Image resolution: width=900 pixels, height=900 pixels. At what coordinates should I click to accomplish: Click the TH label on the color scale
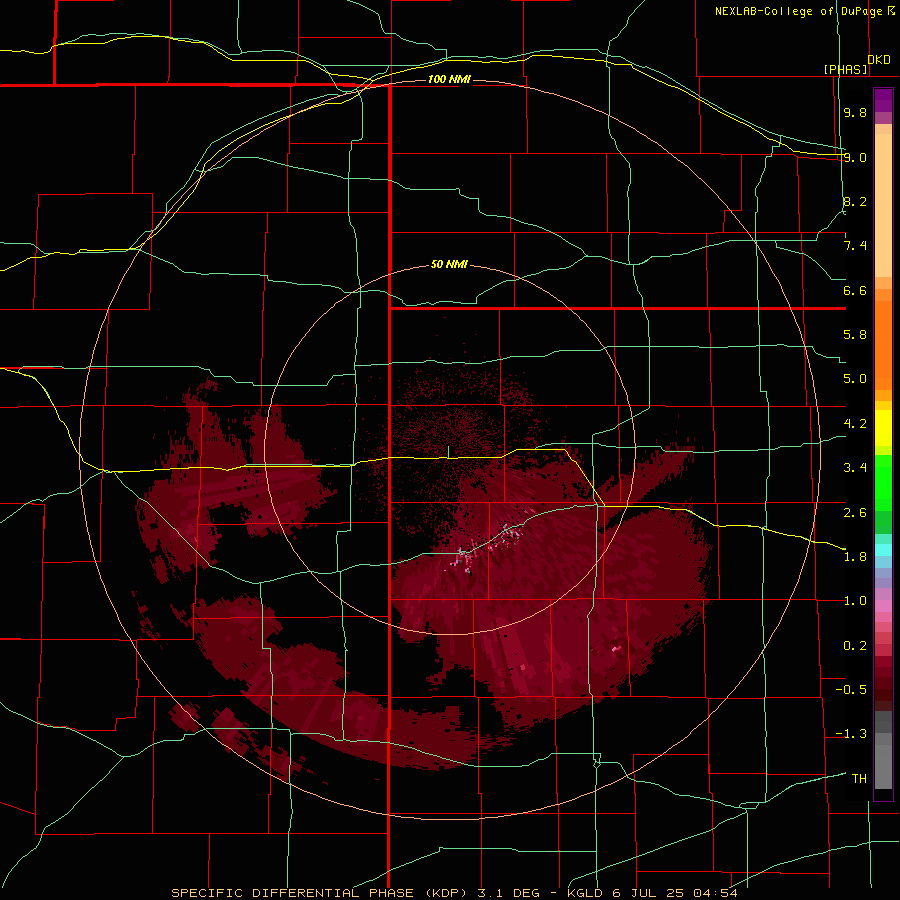coord(859,779)
